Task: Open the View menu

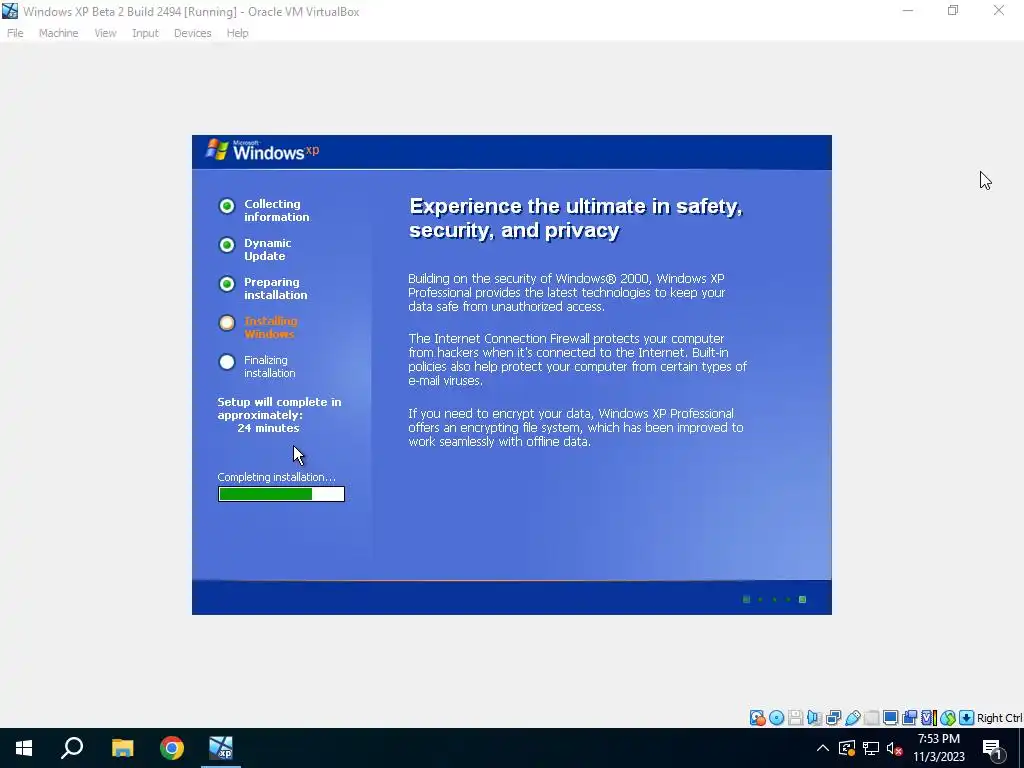Action: pyautogui.click(x=105, y=33)
